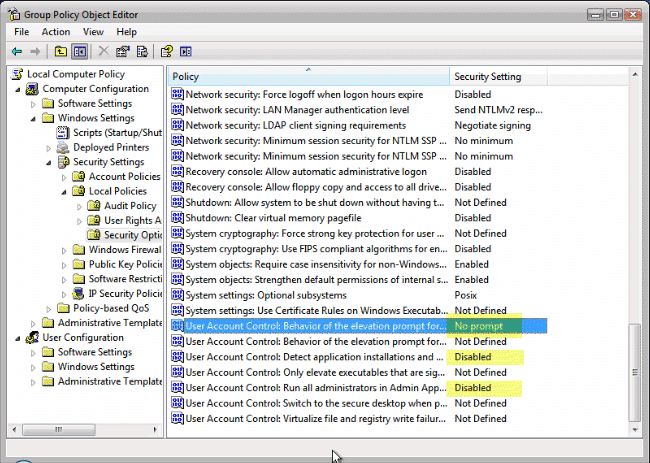Screen dimensions: 650x463
Task: Collapse the Security Settings node
Action: point(49,163)
